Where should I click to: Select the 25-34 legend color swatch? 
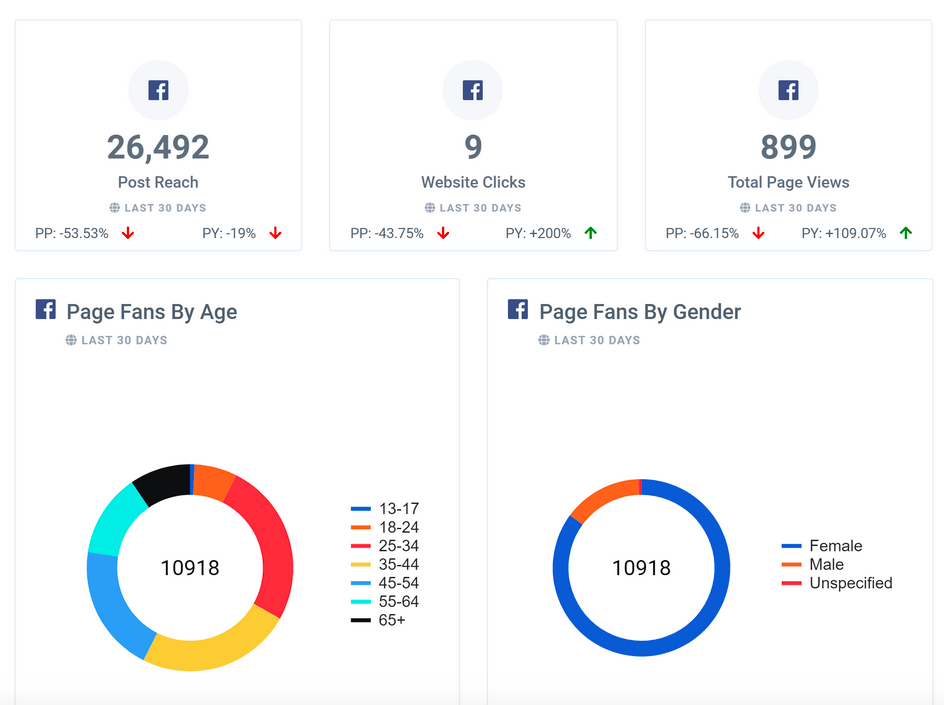pos(361,546)
